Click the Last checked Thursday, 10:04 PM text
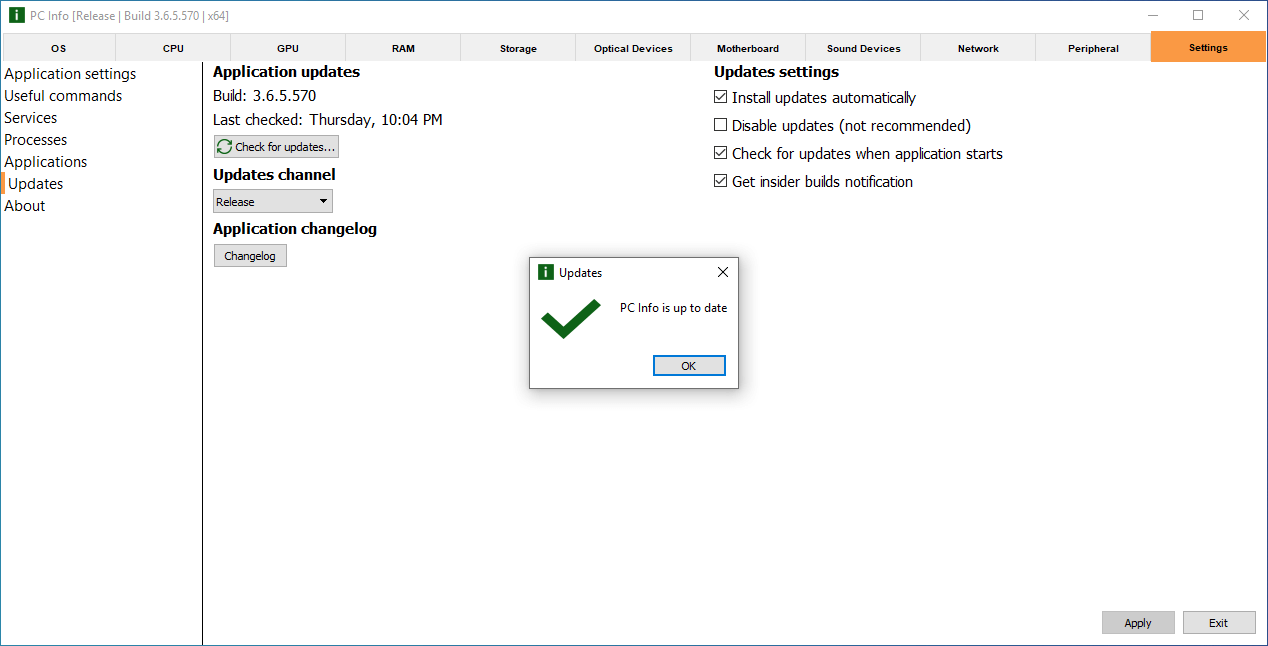Screen dimensions: 1268x646 point(328,120)
